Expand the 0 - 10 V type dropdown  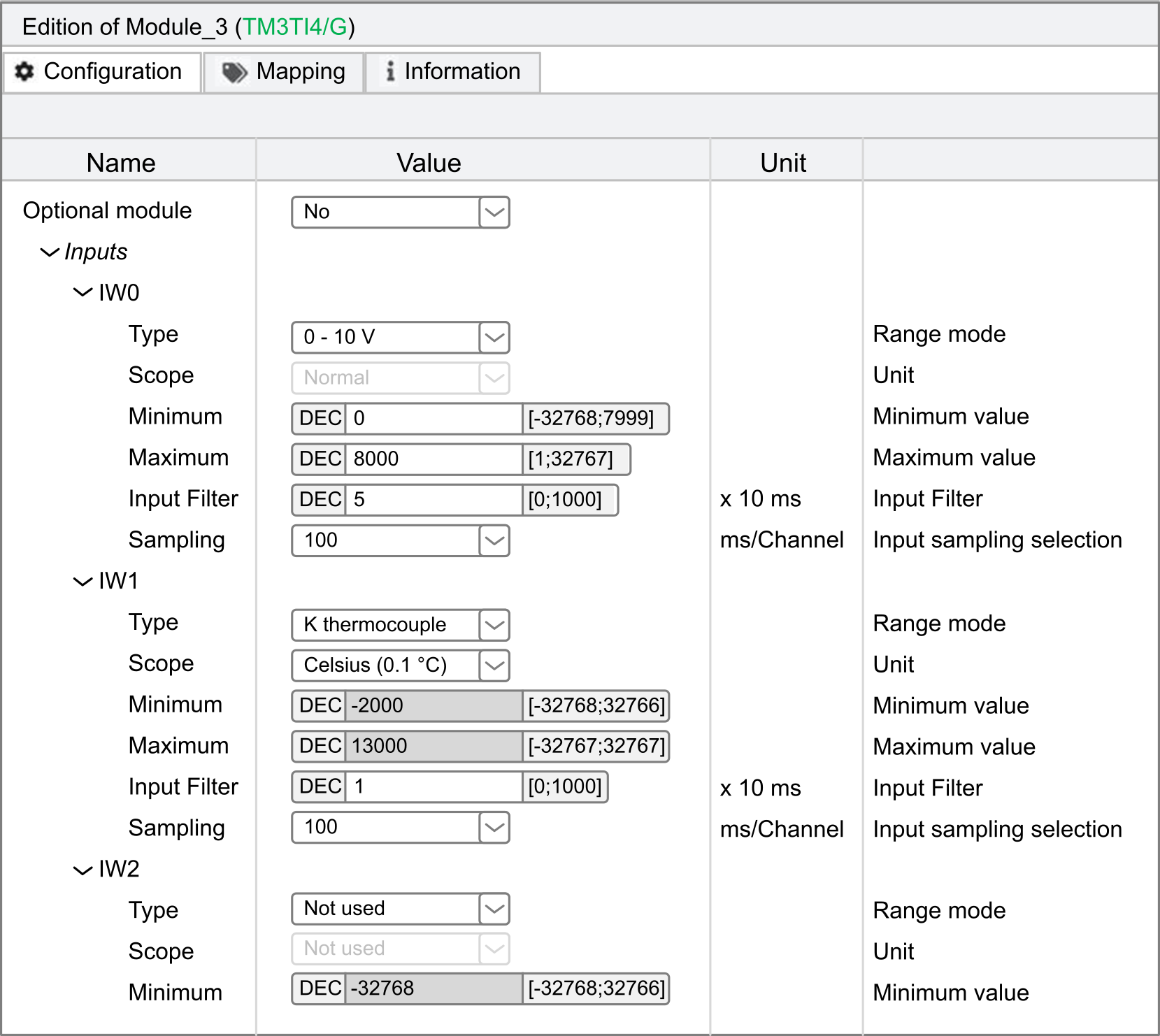click(400, 338)
